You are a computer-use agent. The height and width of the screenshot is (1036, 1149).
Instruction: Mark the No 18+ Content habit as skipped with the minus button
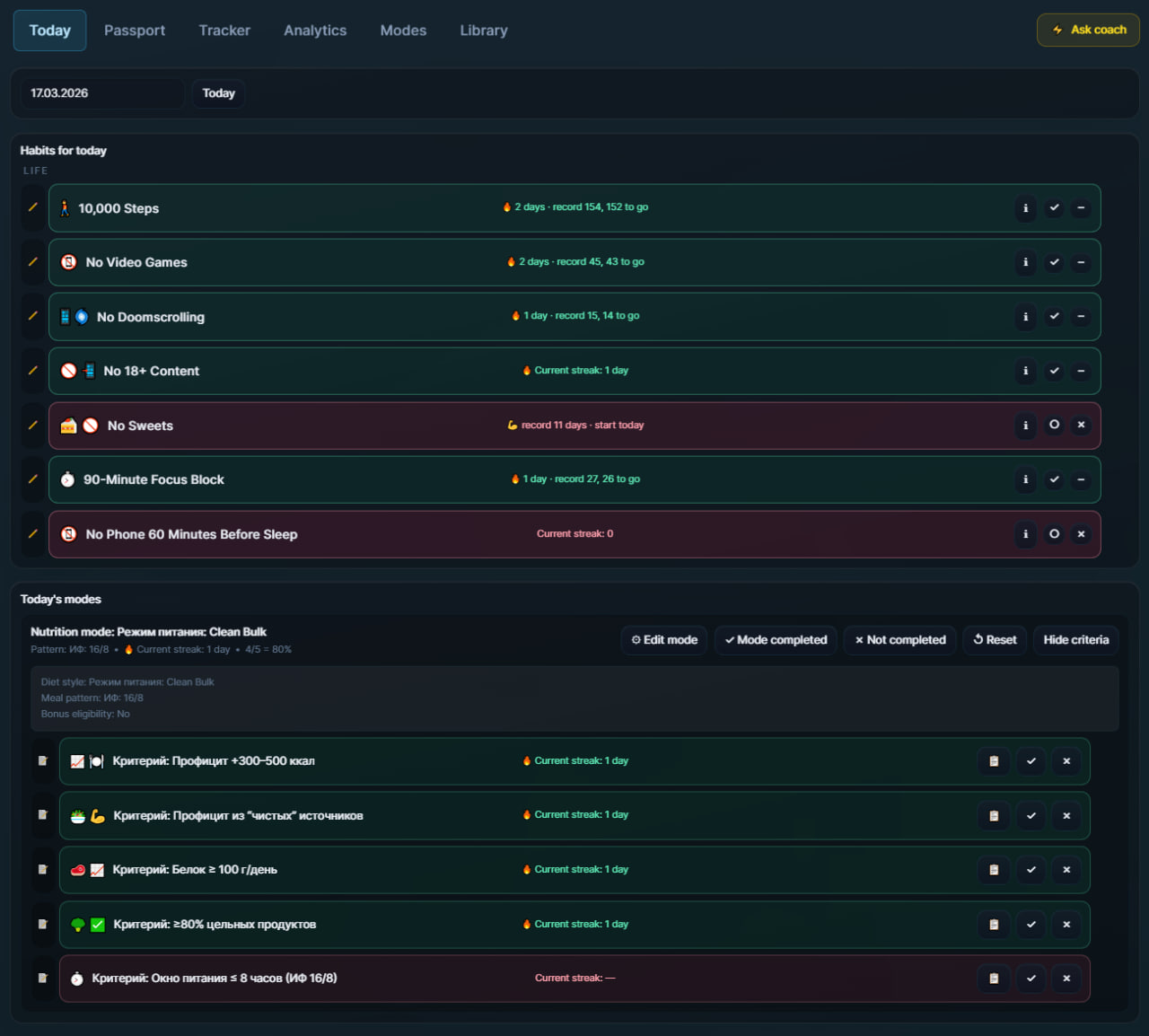1081,371
